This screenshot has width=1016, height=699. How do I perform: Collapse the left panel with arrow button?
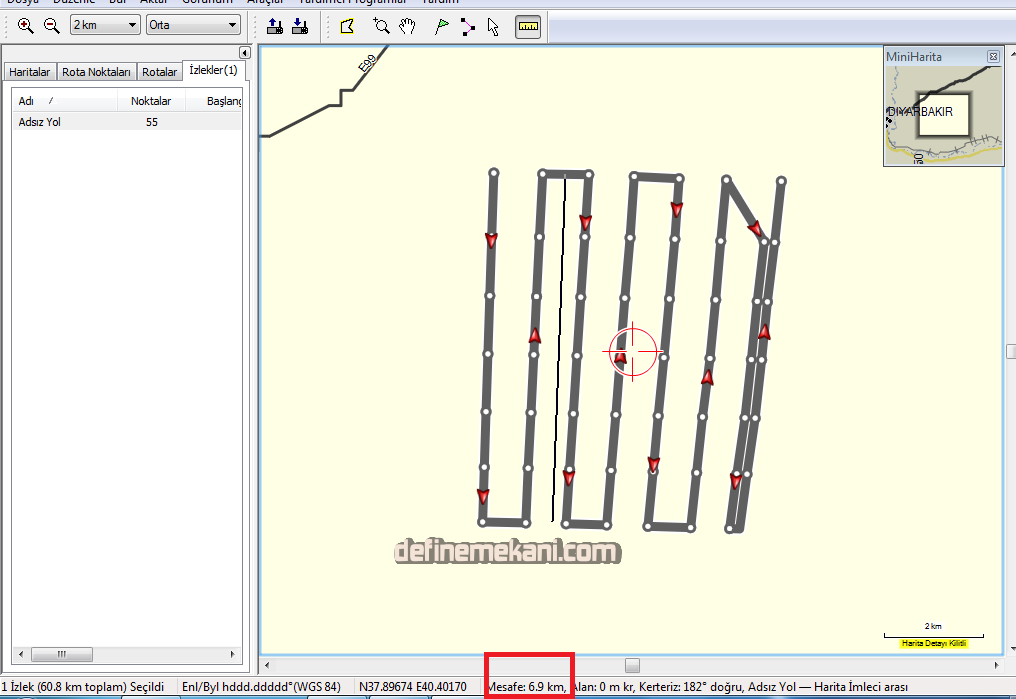pyautogui.click(x=244, y=52)
